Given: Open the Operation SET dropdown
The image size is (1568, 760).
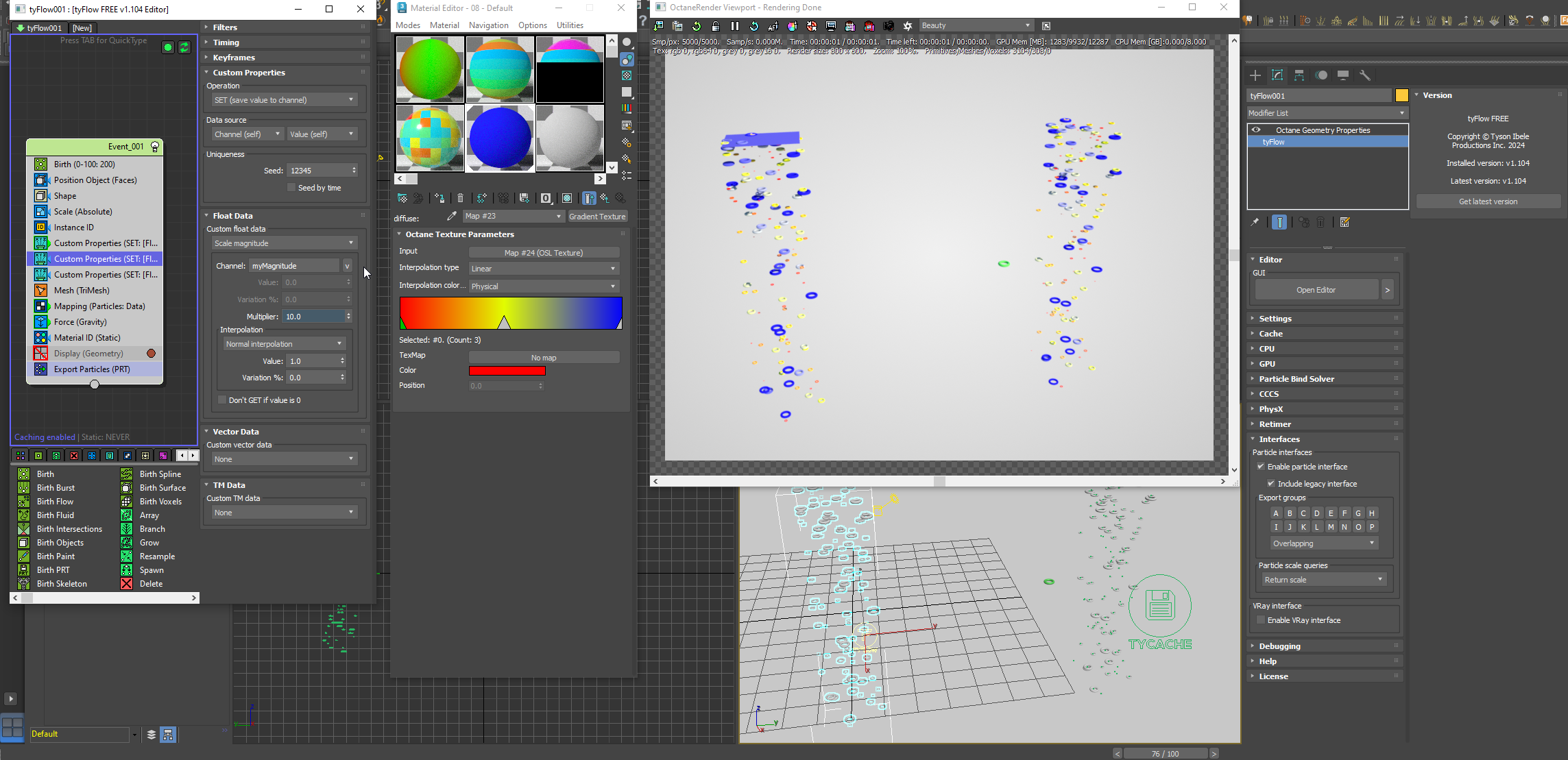Looking at the screenshot, I should click(284, 100).
